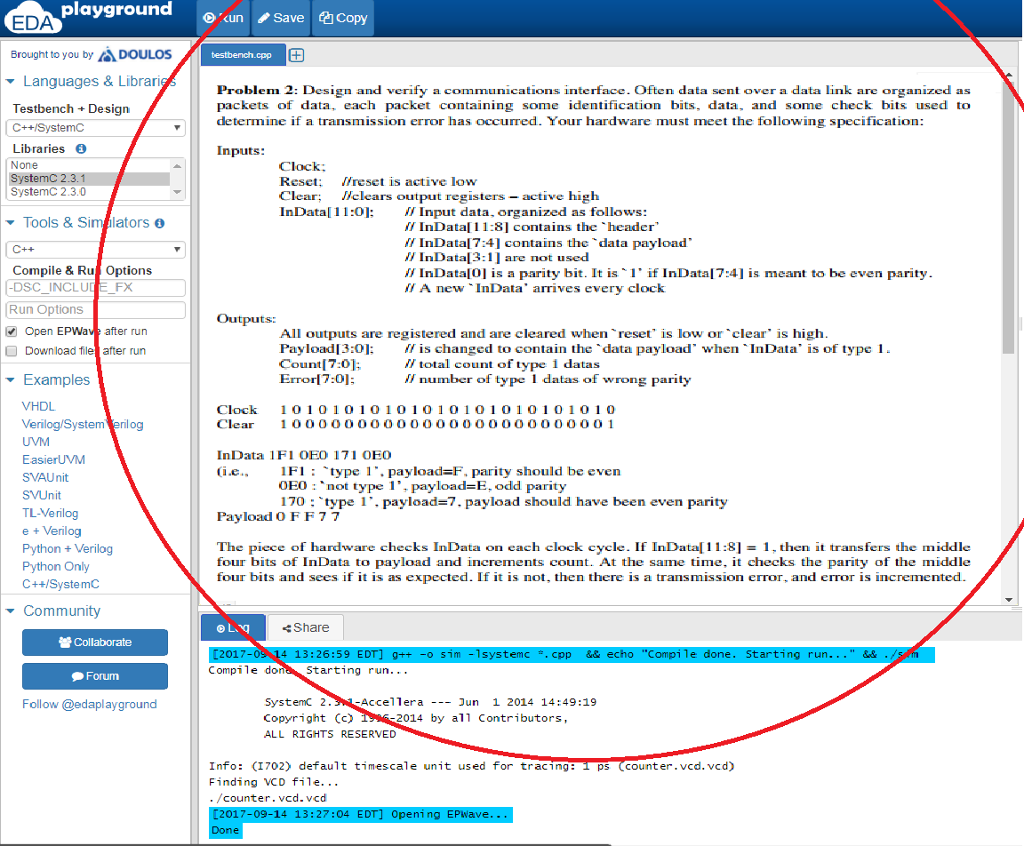Image resolution: width=1024 pixels, height=846 pixels.
Task: Click the Collaborate button
Action: click(94, 642)
